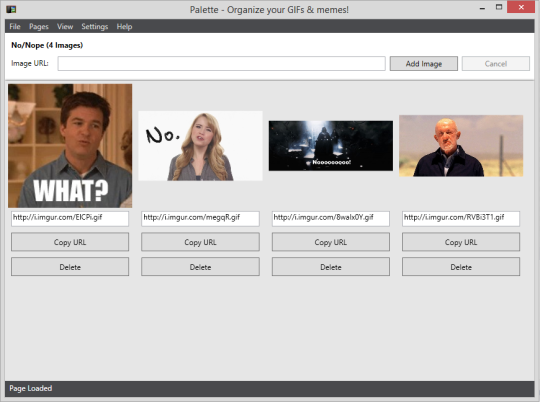Open the Help menu
Image resolution: width=540 pixels, height=402 pixels.
point(124,27)
